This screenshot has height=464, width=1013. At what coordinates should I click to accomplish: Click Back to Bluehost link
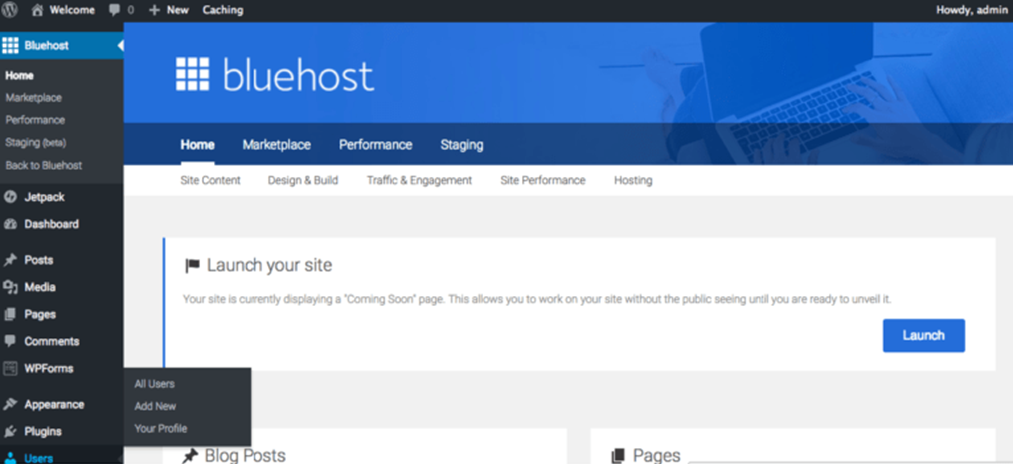(44, 165)
